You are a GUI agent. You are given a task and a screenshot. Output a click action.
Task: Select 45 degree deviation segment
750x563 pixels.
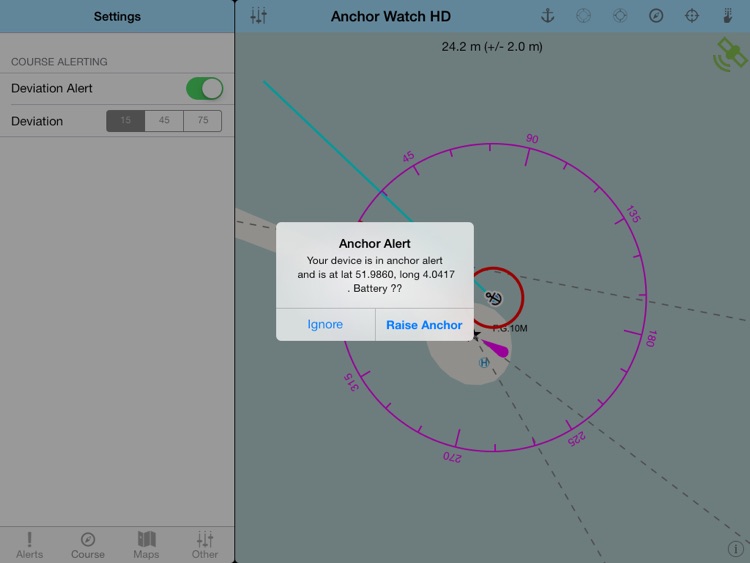pyautogui.click(x=164, y=121)
